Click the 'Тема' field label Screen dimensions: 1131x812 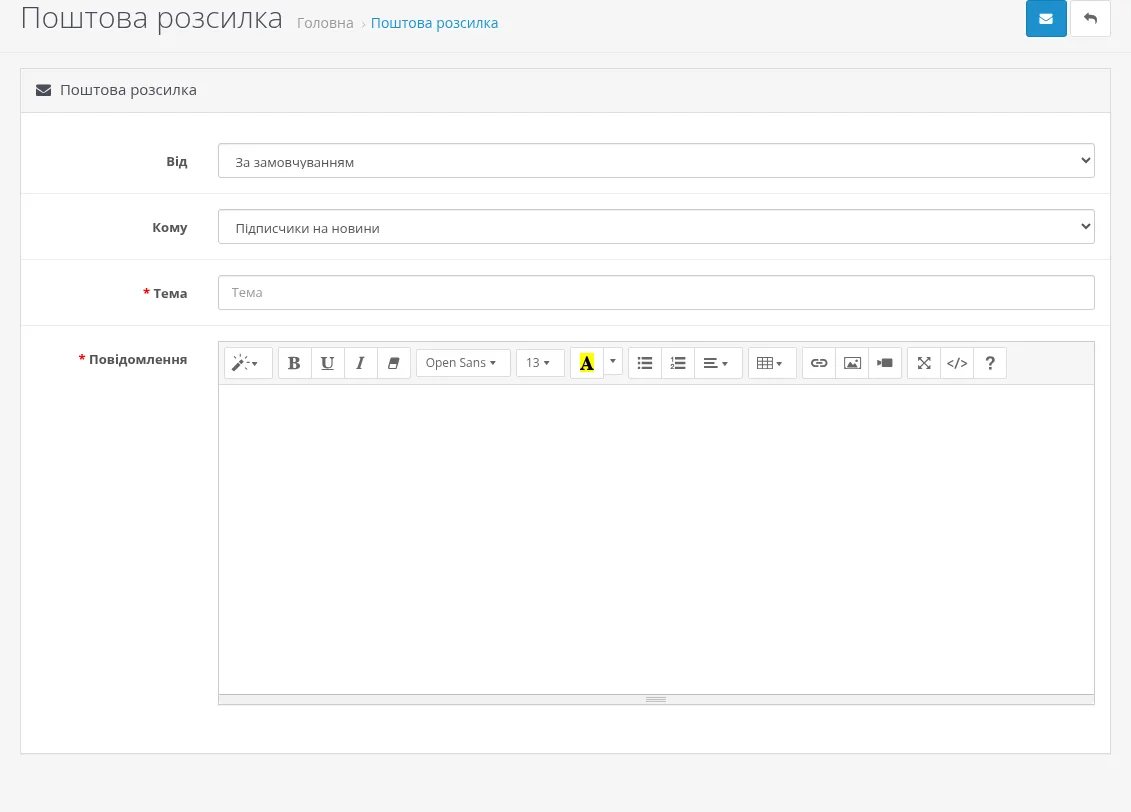click(x=170, y=294)
